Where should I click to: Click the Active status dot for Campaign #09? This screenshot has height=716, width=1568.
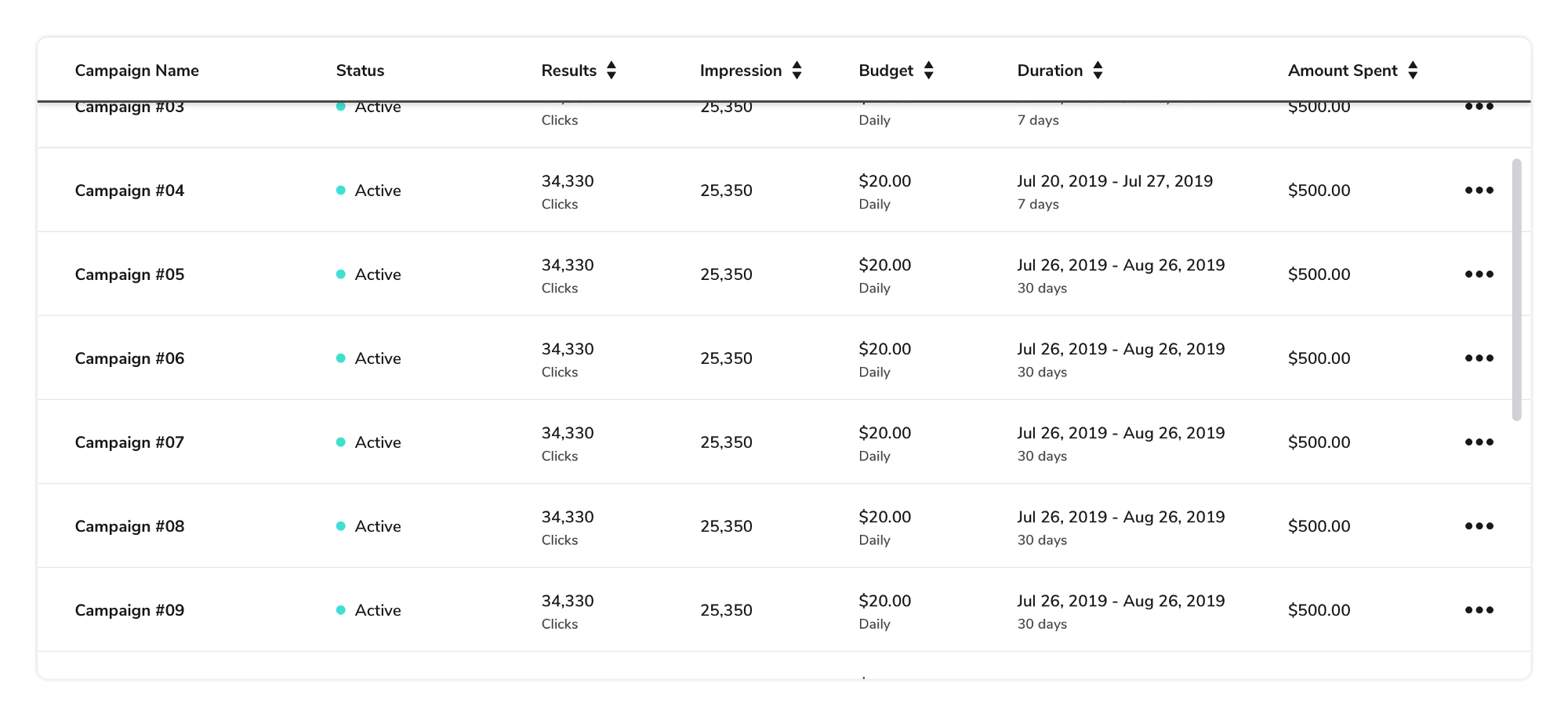(x=341, y=610)
